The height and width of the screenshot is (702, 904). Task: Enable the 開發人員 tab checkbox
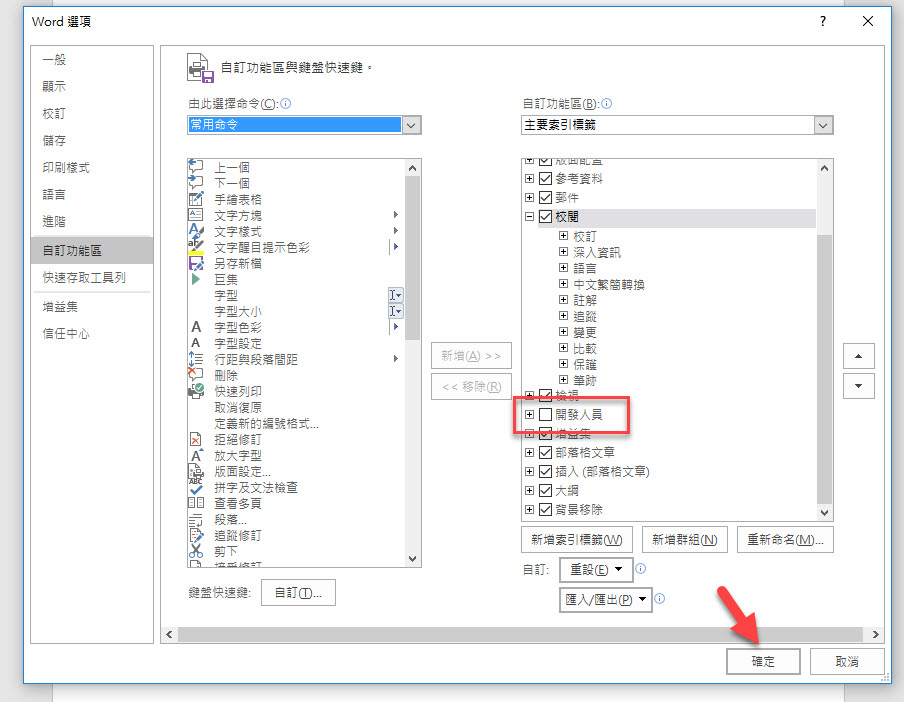tap(545, 414)
